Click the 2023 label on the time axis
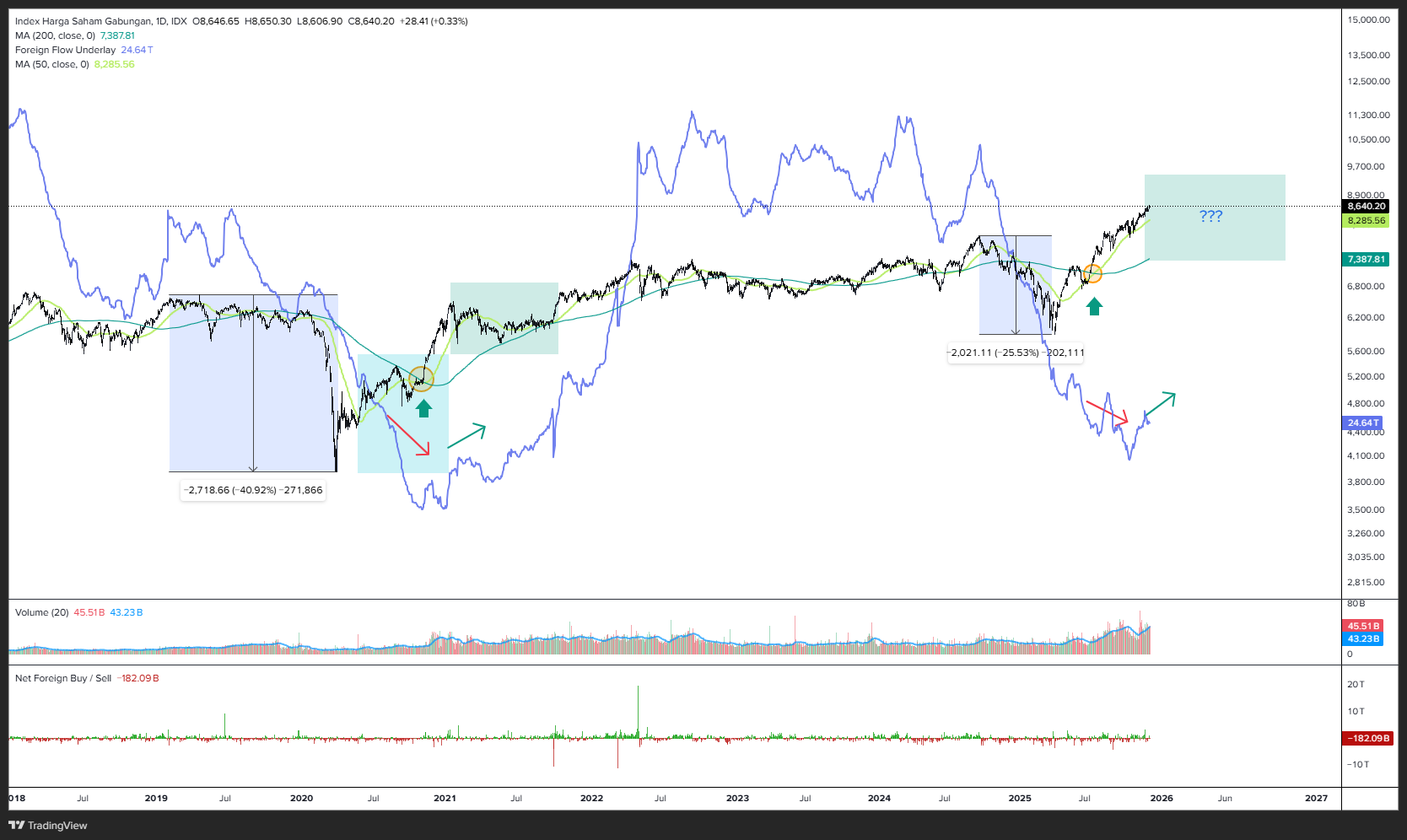The height and width of the screenshot is (840, 1407). (737, 798)
